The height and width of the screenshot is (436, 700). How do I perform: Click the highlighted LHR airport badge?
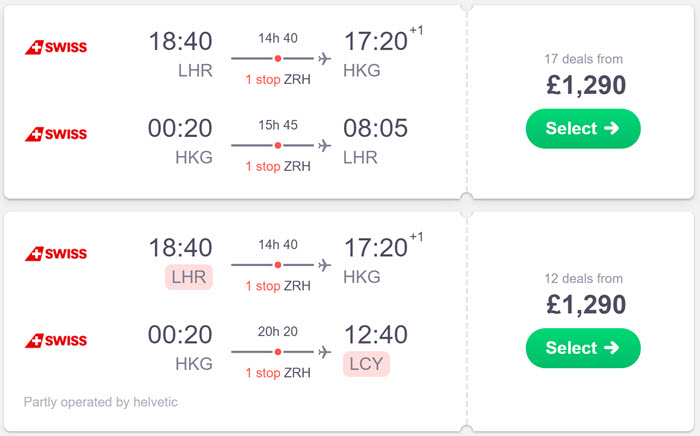[x=189, y=277]
